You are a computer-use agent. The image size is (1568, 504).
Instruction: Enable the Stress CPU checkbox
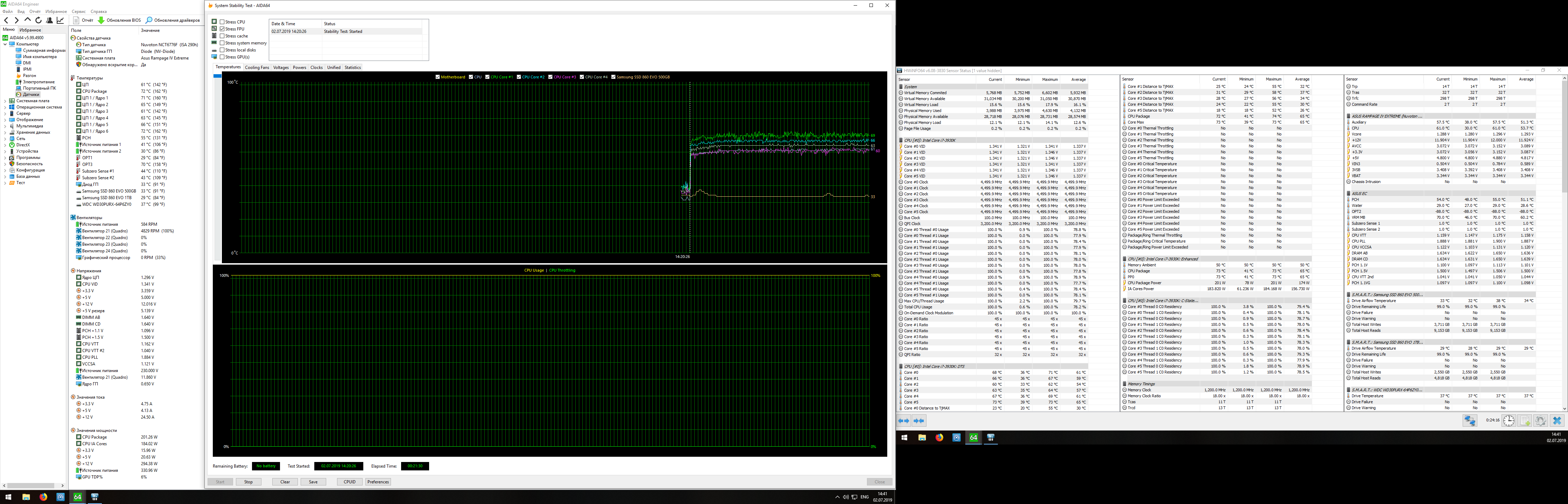[x=223, y=22]
